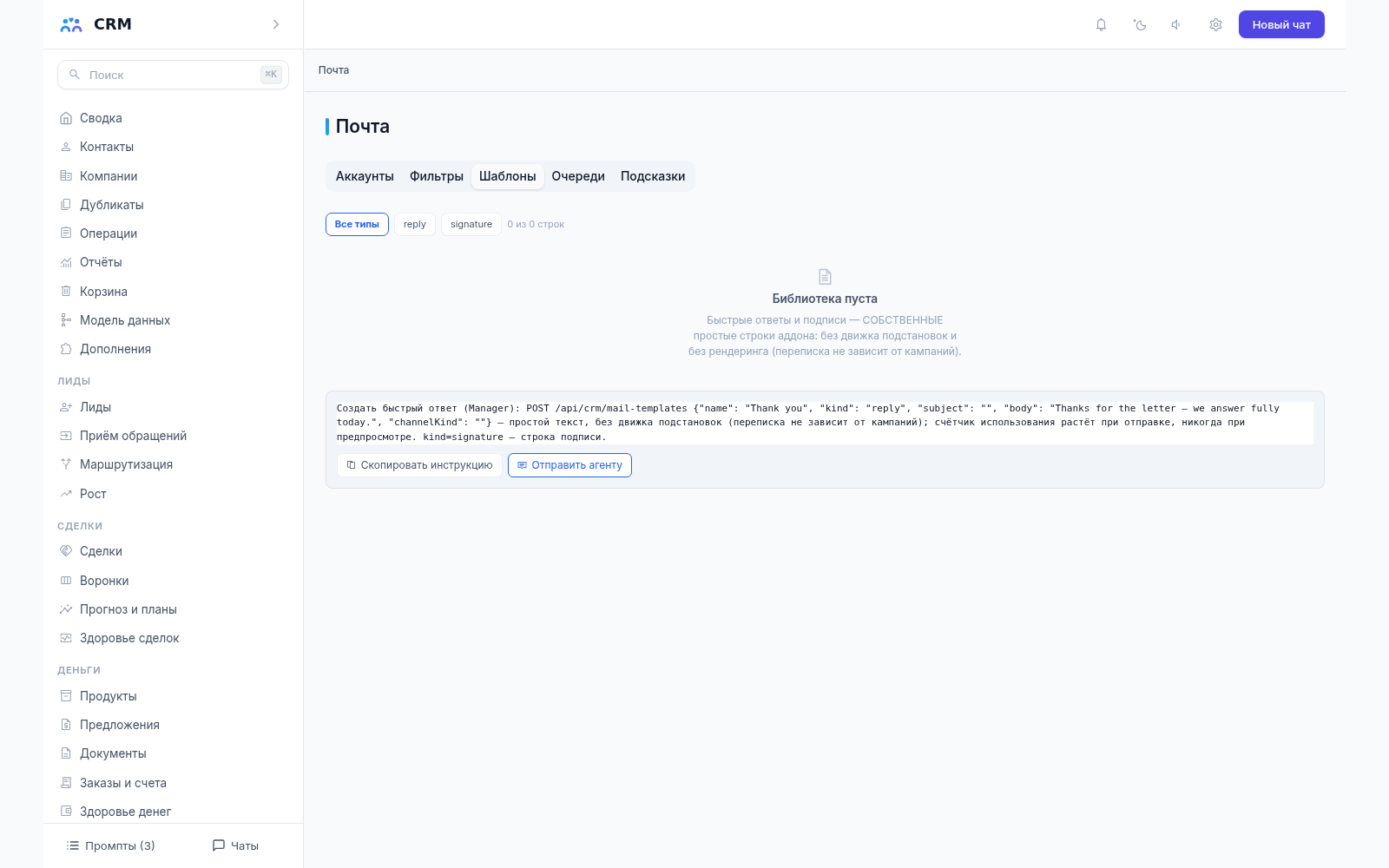
Task: Toggle sound with the speaker icon
Action: click(x=1176, y=24)
